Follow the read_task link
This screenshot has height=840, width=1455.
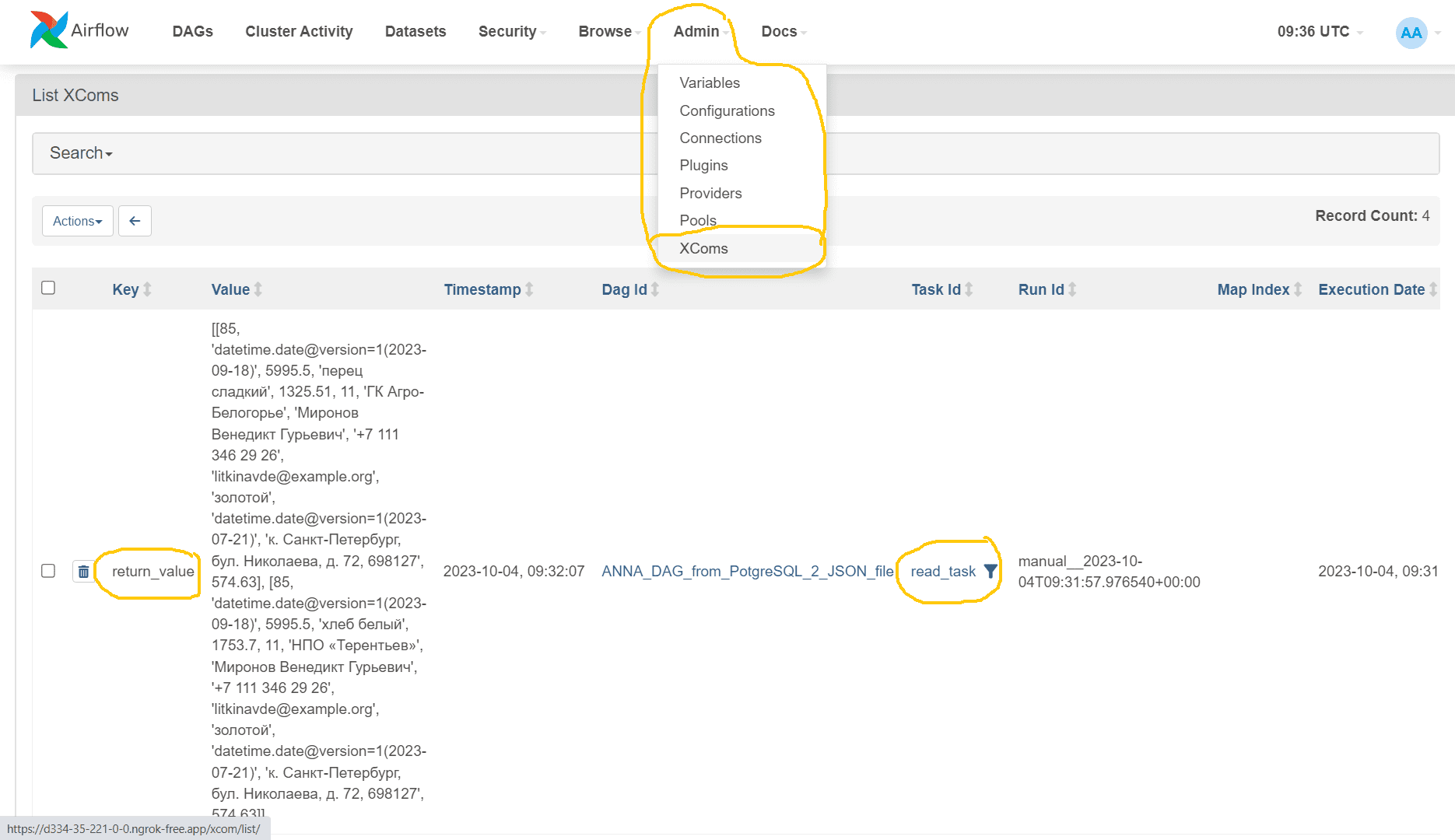click(x=943, y=571)
